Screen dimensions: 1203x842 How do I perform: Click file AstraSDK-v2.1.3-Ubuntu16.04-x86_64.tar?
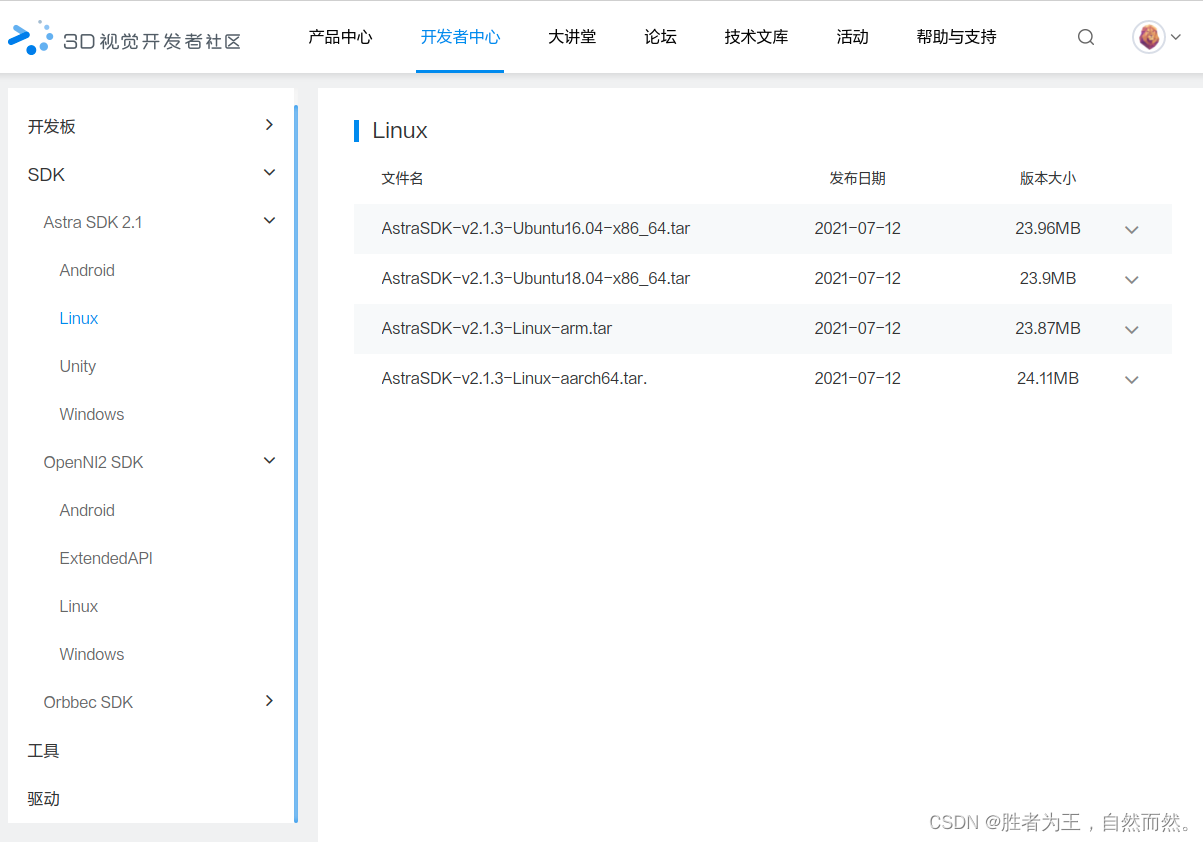(536, 228)
